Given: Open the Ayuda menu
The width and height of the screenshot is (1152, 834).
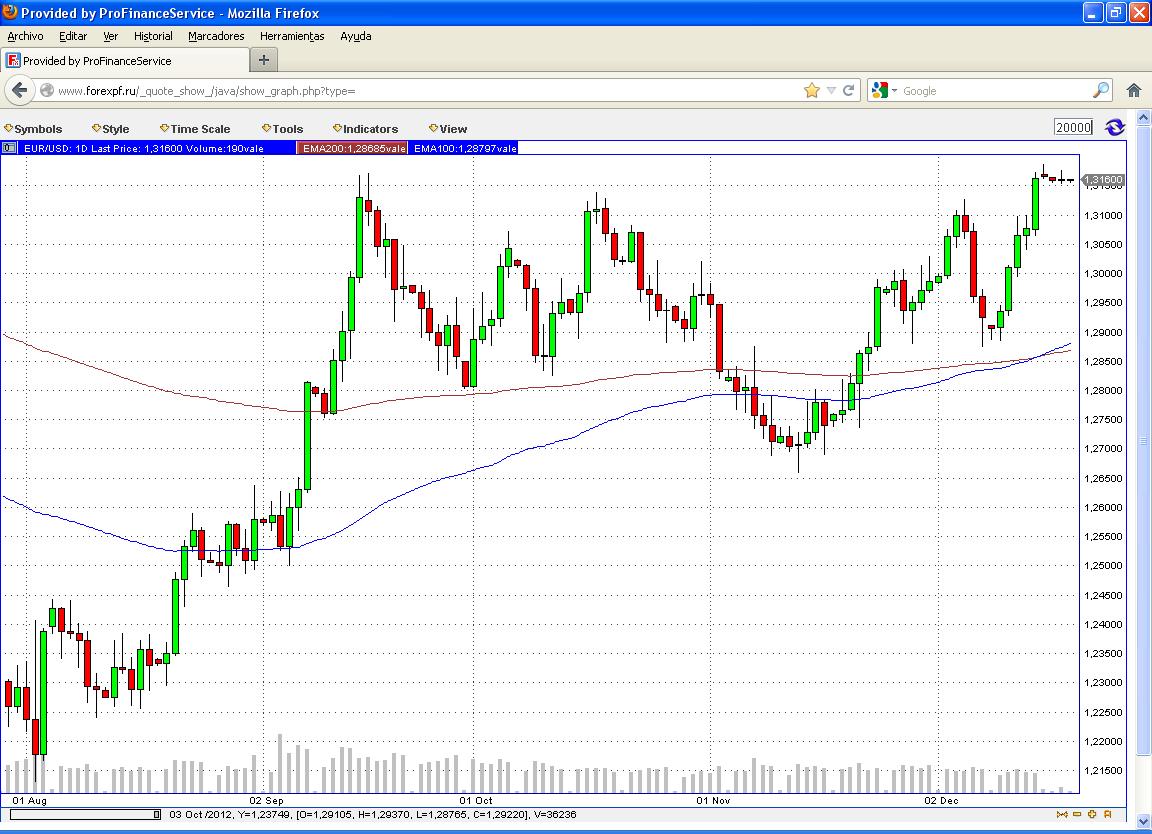Looking at the screenshot, I should tap(356, 36).
